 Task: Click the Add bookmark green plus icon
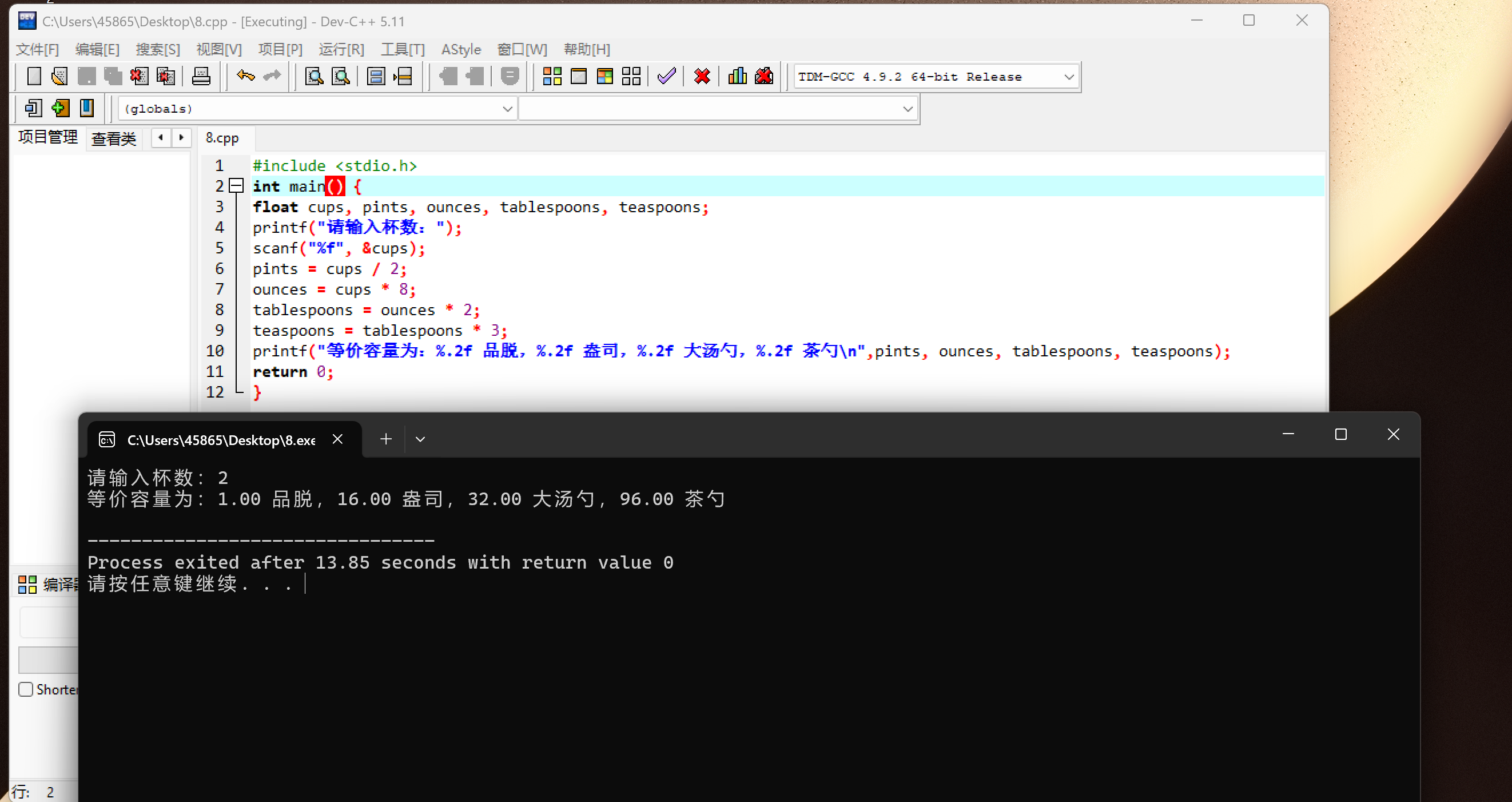(60, 108)
